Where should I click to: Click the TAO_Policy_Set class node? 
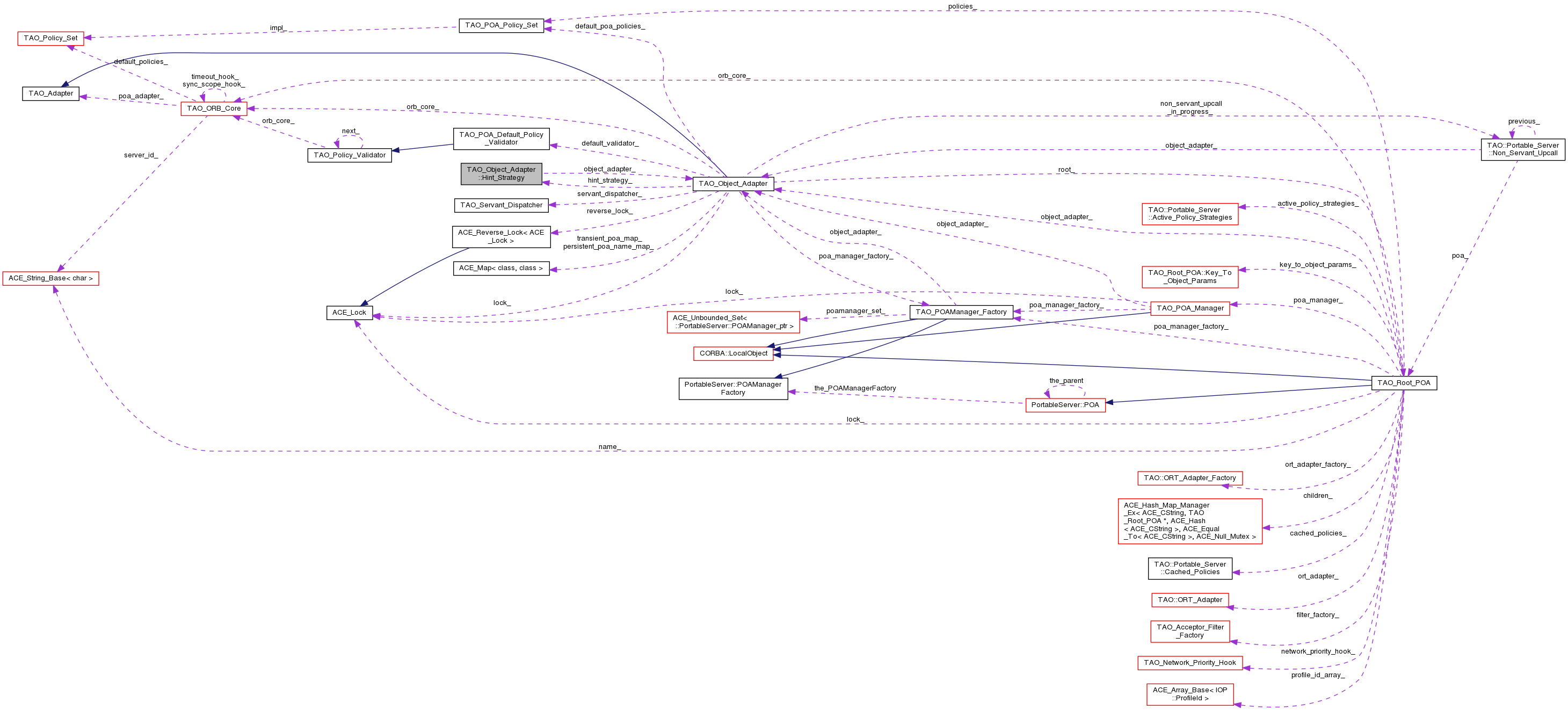[x=50, y=38]
